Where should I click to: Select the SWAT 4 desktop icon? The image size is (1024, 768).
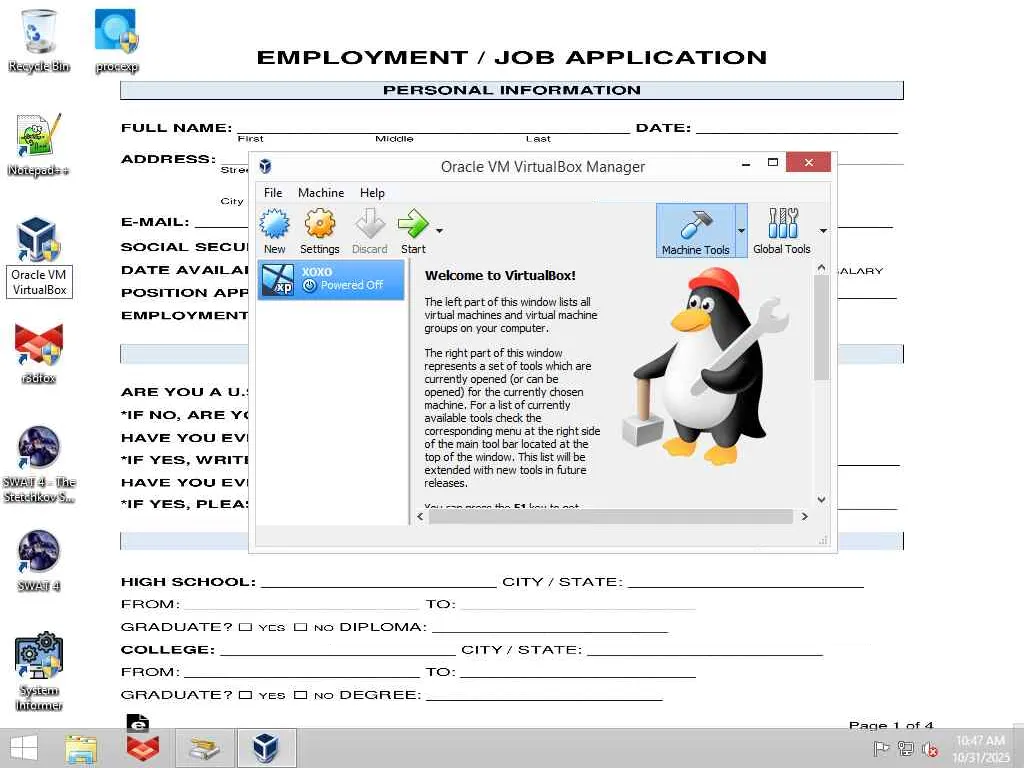[39, 561]
